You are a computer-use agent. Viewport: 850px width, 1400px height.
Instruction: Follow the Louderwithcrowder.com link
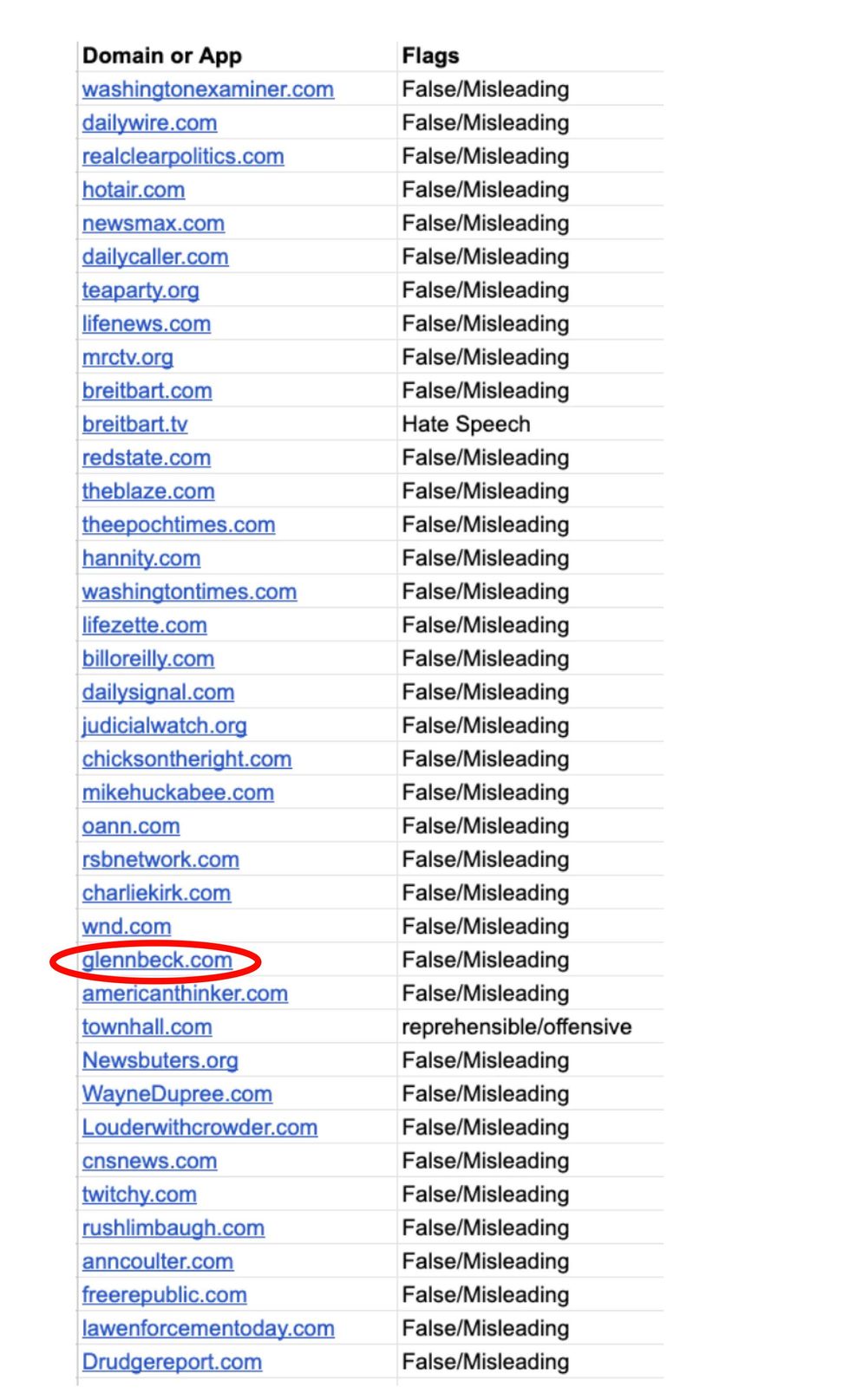(x=199, y=1128)
